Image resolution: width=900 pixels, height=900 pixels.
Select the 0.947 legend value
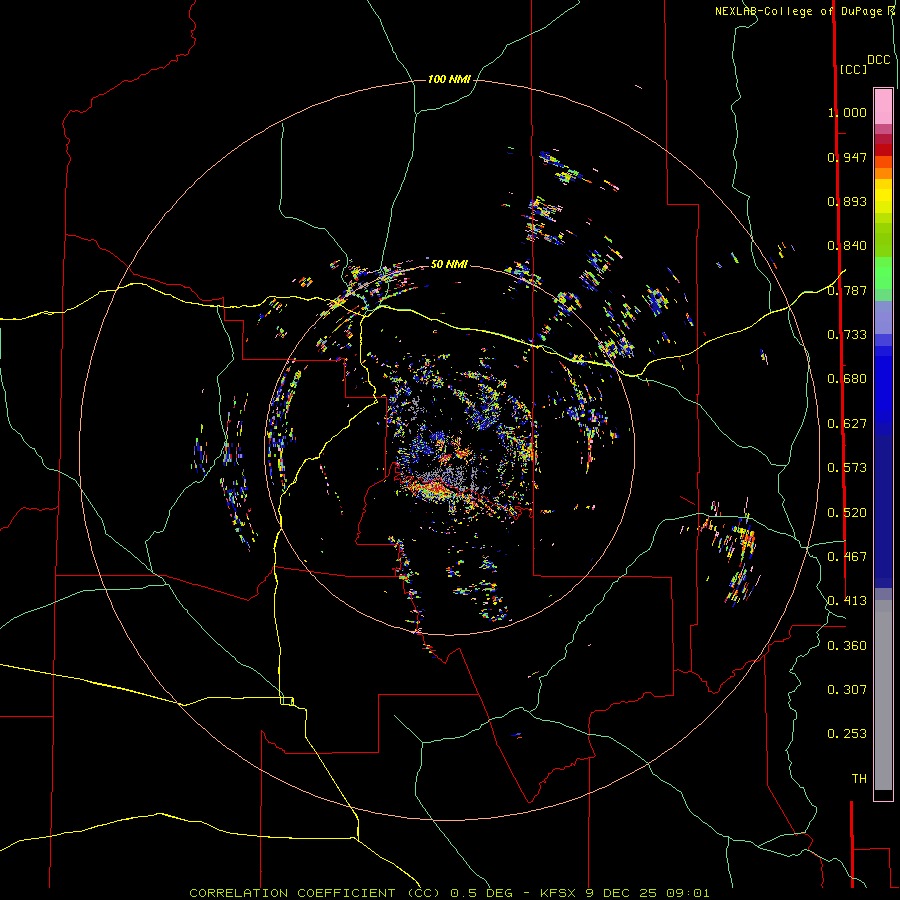847,157
